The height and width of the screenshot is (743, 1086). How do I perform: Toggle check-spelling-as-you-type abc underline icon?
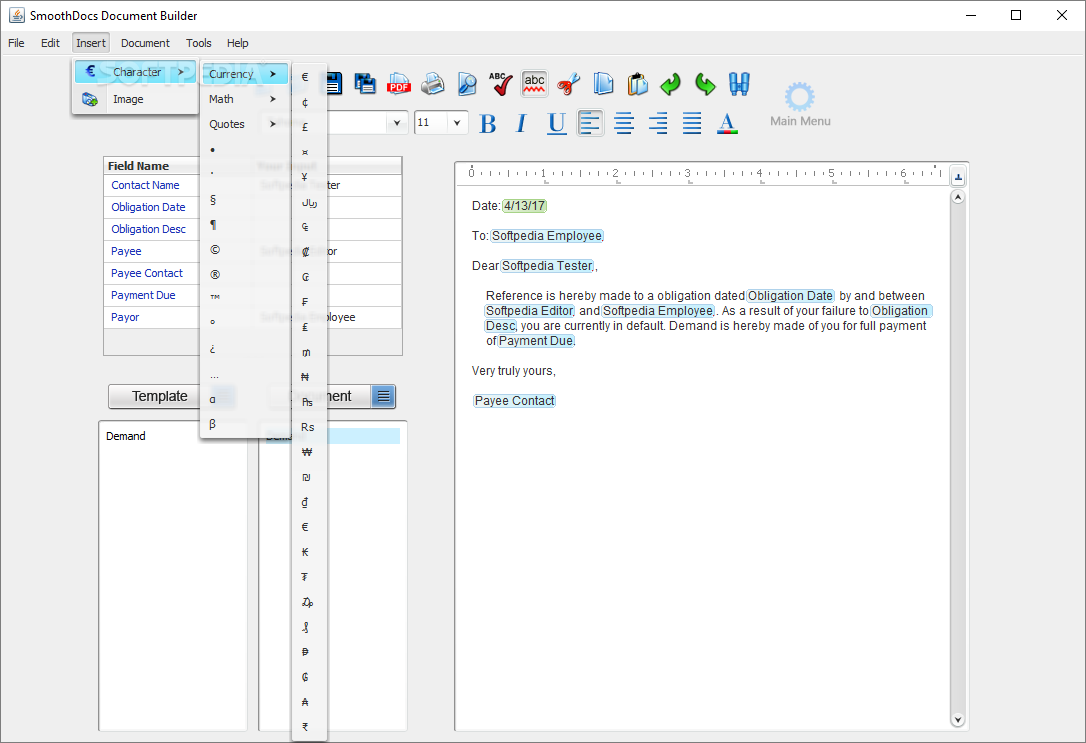[x=534, y=84]
